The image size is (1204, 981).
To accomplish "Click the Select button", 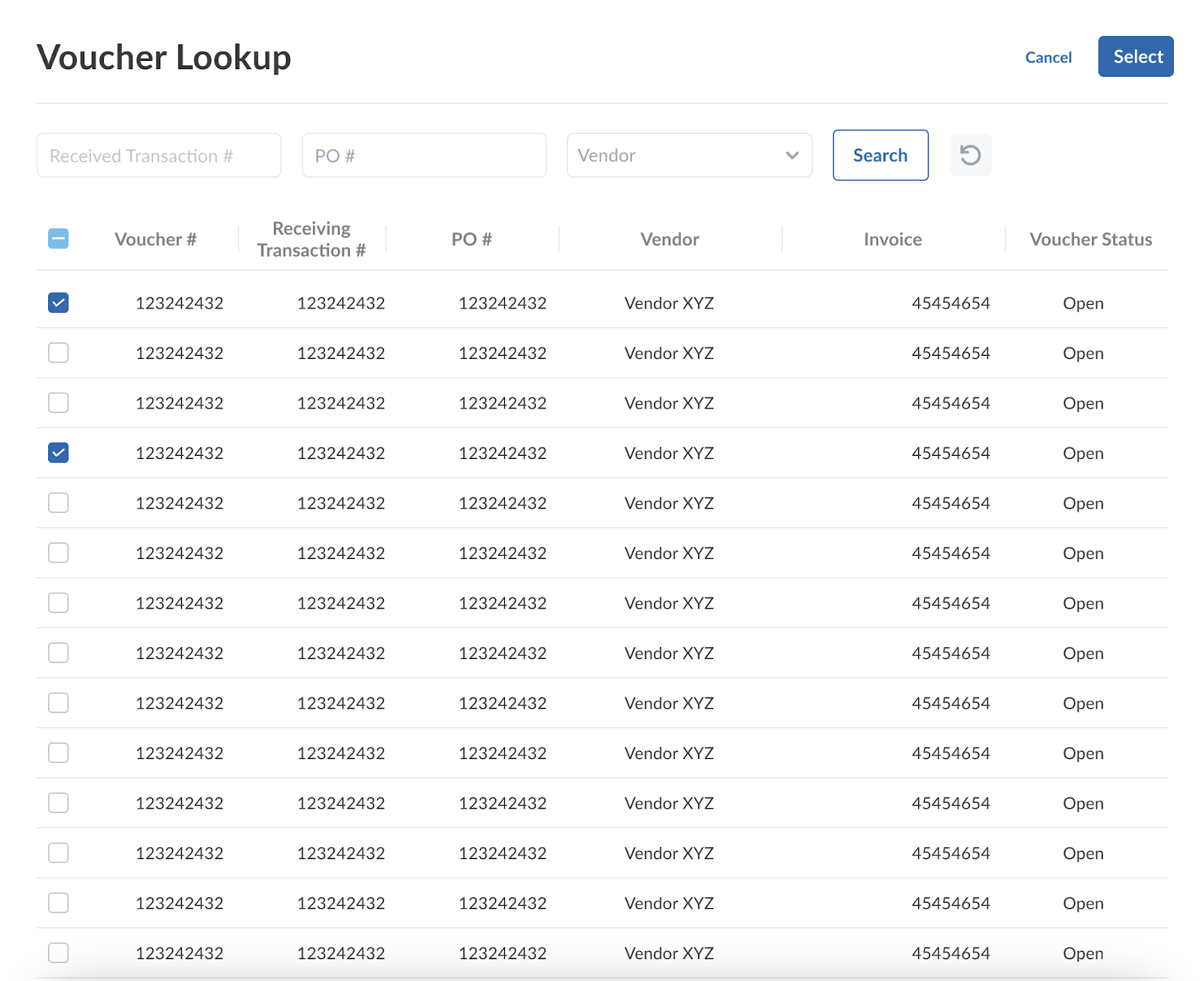I will 1135,56.
